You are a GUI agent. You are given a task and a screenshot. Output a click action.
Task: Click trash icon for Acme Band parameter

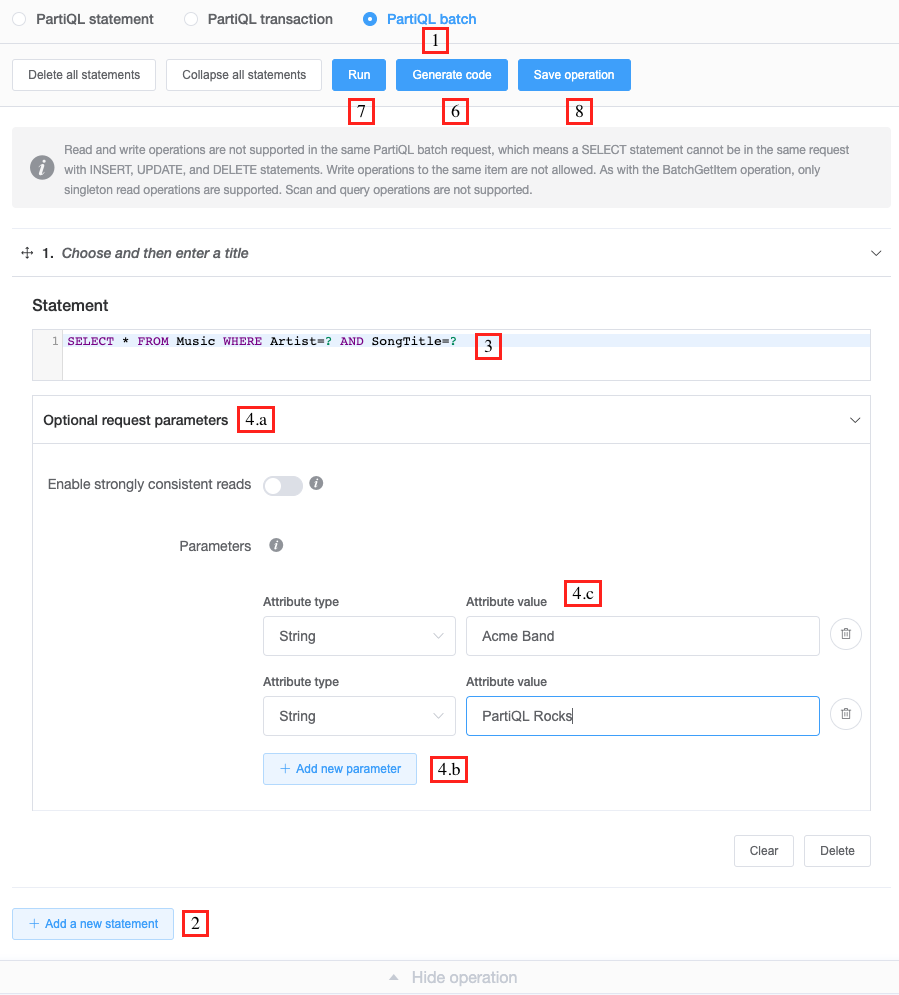click(x=846, y=634)
